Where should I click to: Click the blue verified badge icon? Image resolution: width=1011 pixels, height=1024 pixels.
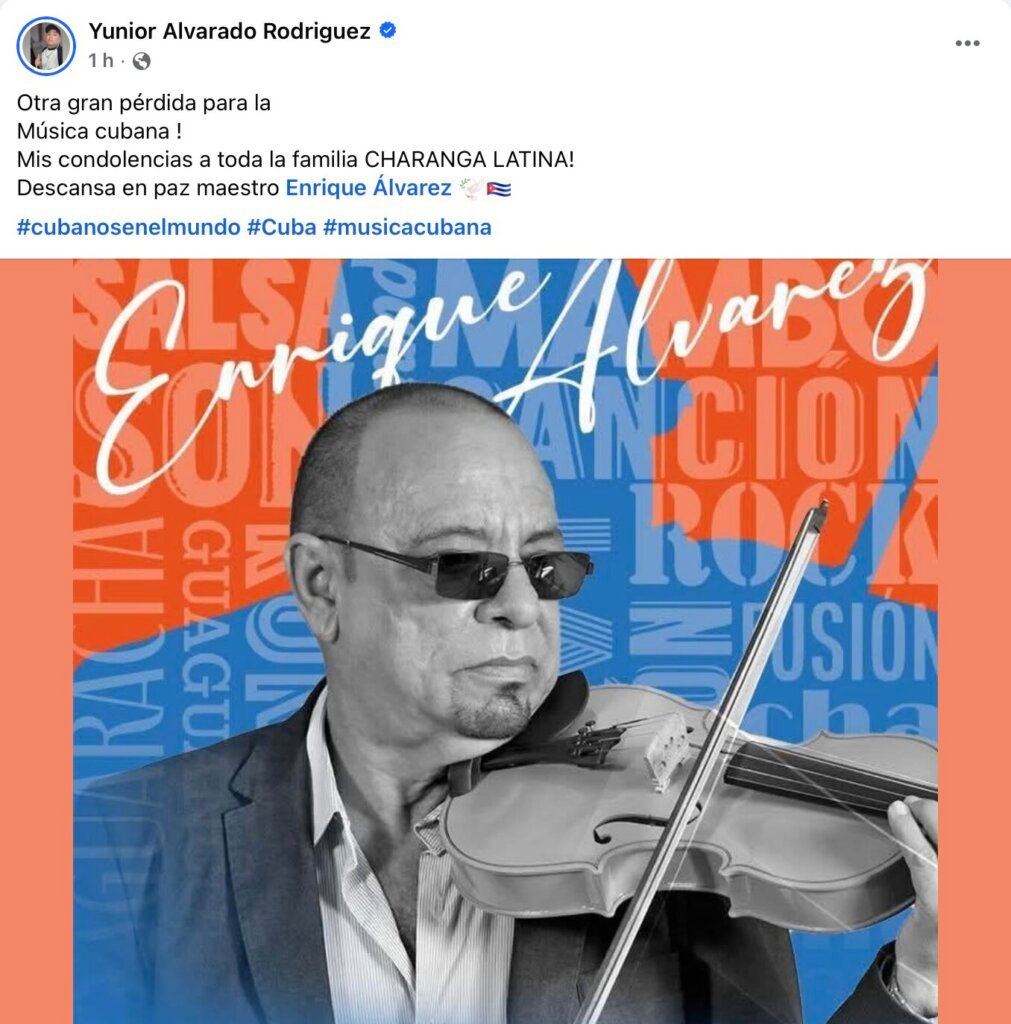click(387, 30)
